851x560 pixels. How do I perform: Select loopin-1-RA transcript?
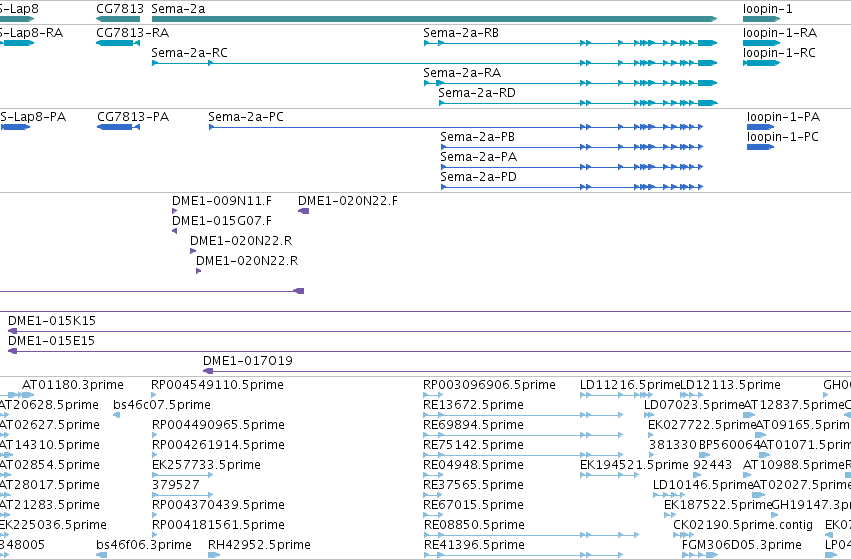(x=761, y=43)
